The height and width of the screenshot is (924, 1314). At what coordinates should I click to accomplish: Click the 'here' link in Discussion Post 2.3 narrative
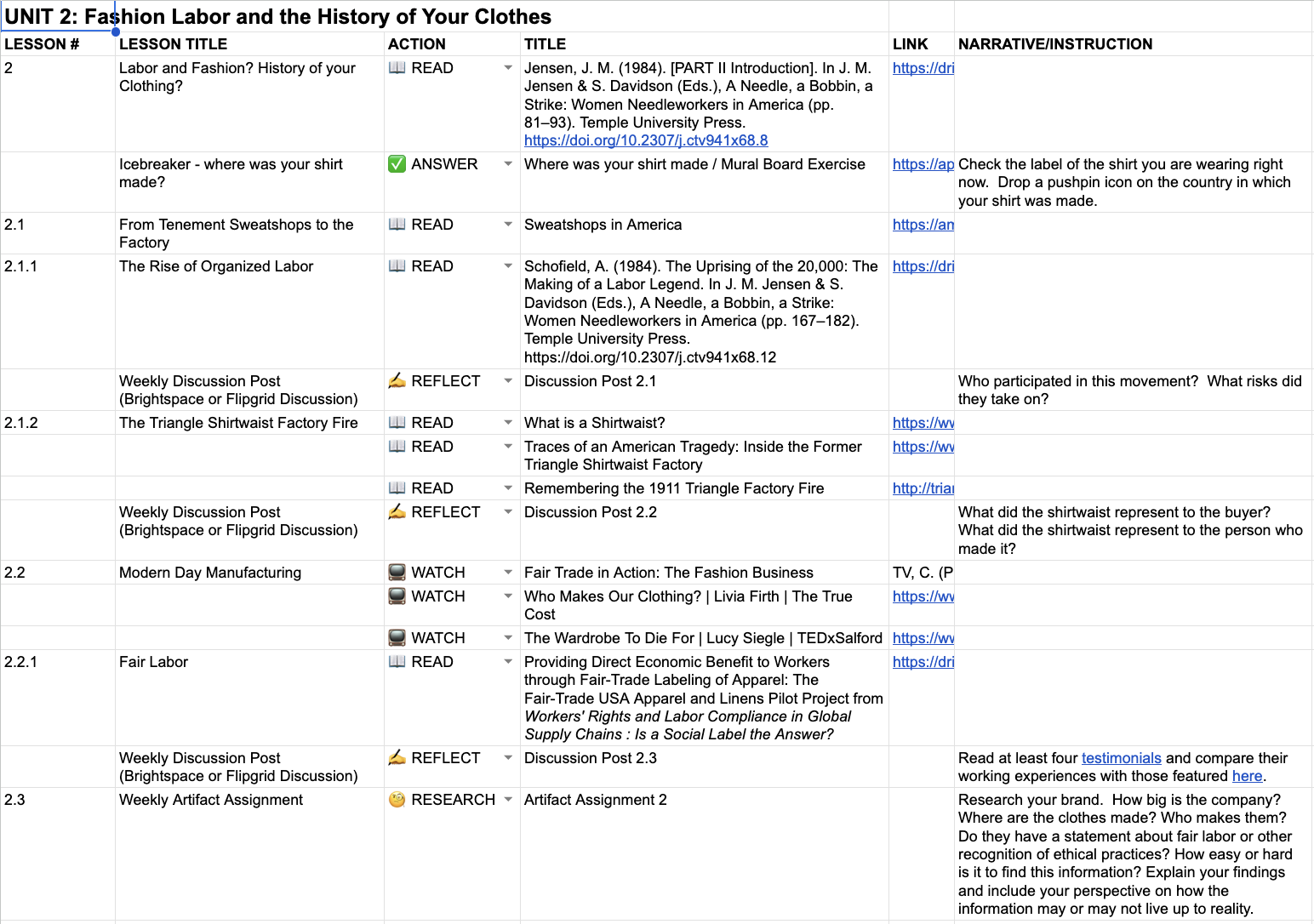click(x=1247, y=776)
